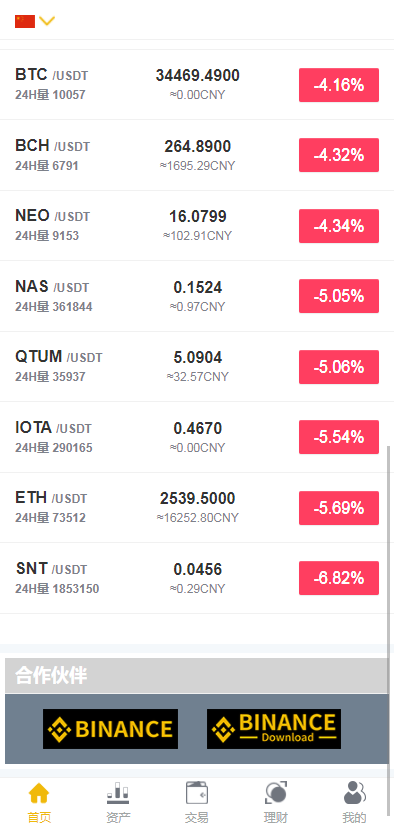Switch to the 资产 tab label

pos(118,817)
